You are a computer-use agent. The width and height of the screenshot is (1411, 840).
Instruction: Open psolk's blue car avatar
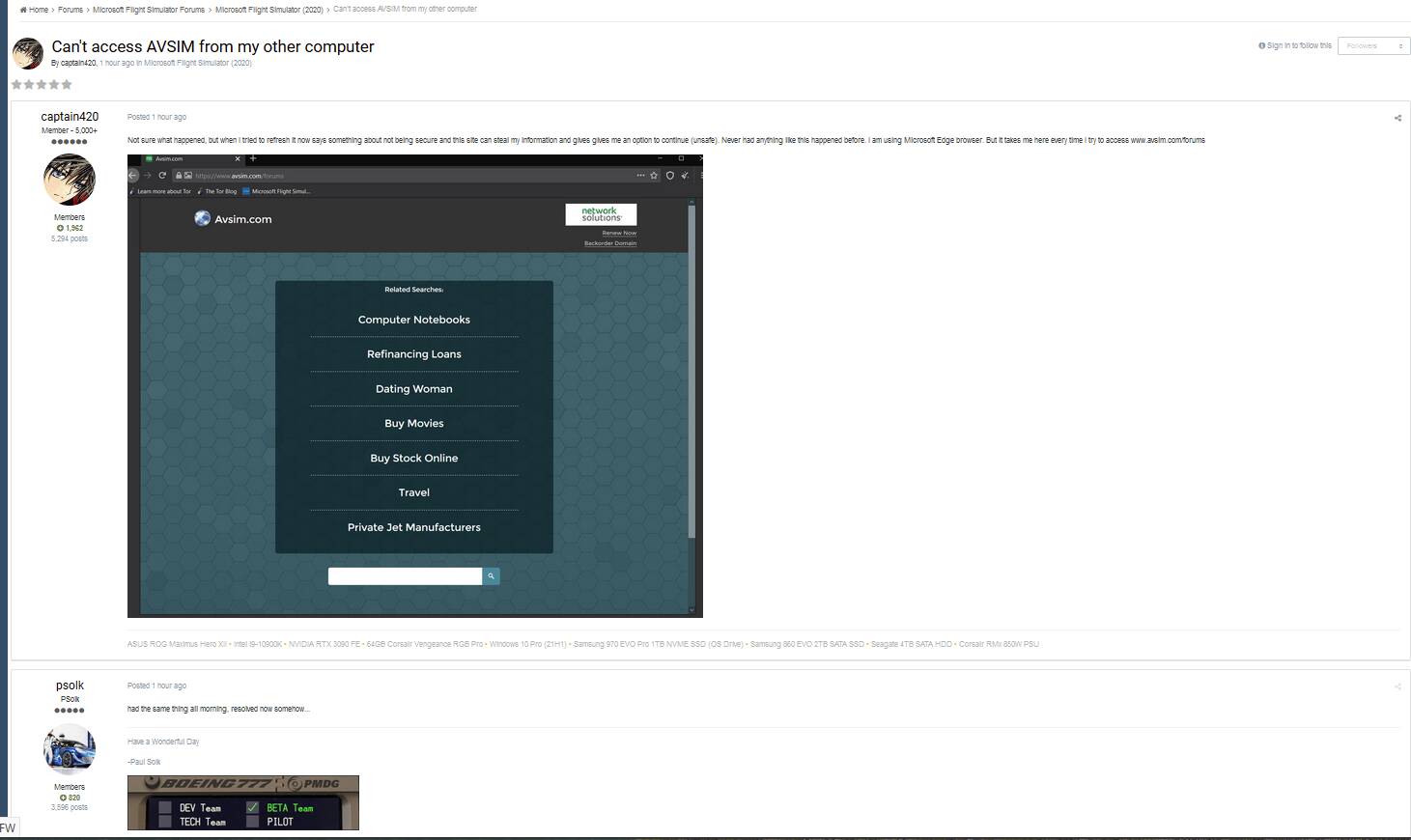70,749
